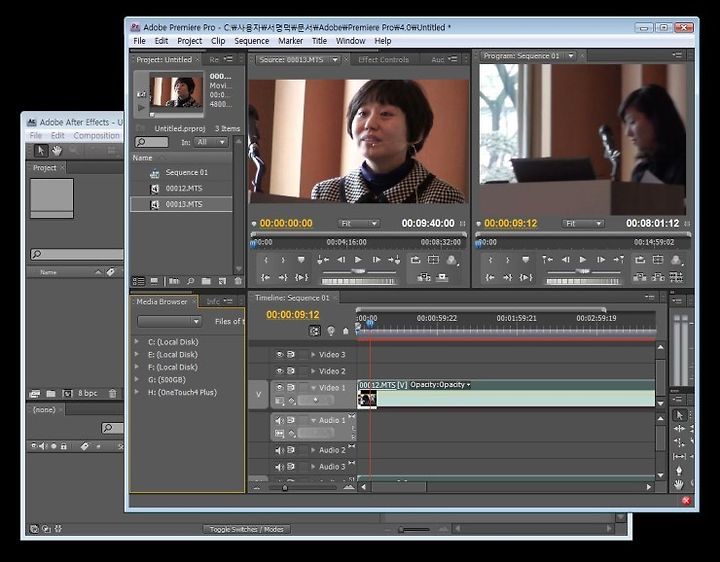This screenshot has height=562, width=720.
Task: Expand H: (OneTouch4 Plus) drive
Action: (137, 392)
